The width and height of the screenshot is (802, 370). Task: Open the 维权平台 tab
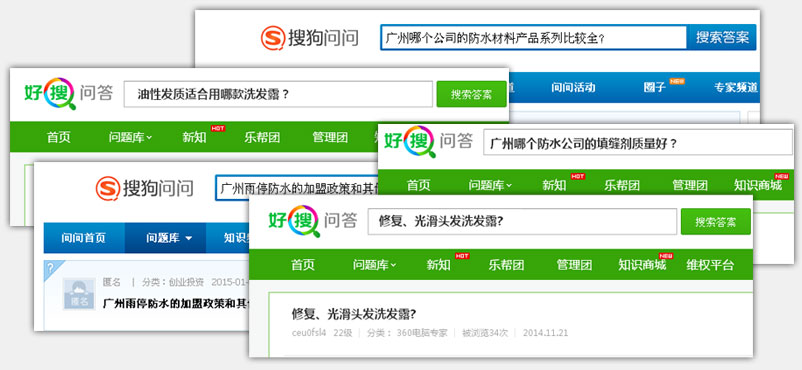point(710,265)
